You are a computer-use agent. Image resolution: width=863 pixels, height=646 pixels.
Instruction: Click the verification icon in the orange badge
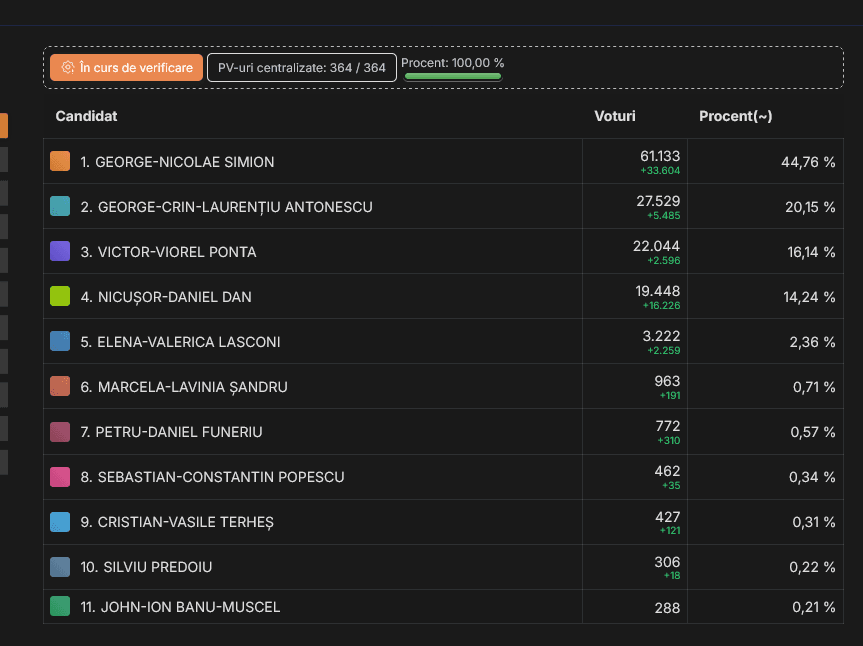tap(67, 67)
